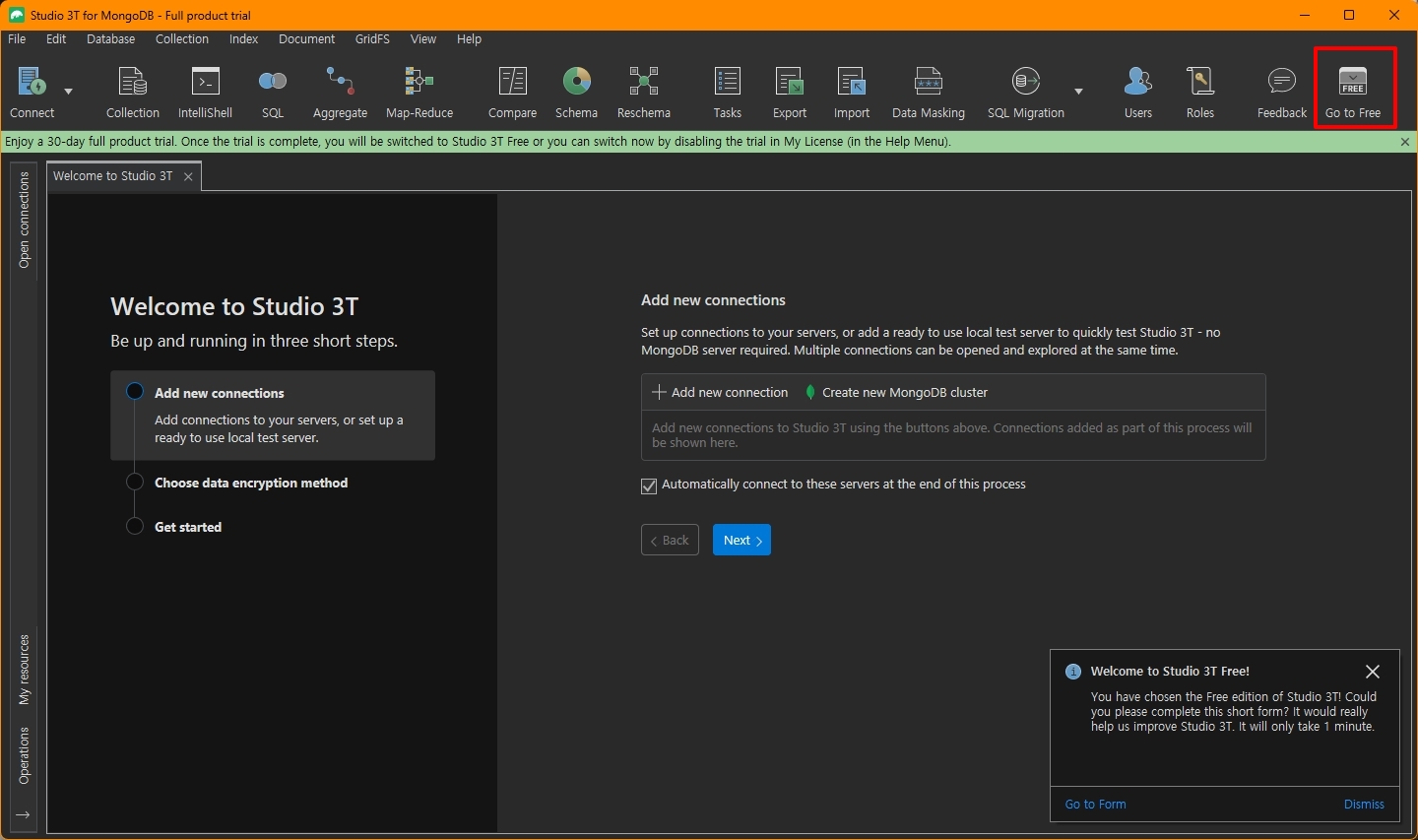The height and width of the screenshot is (840, 1418).
Task: Expand the SQL Migration dropdown arrow
Action: [x=1079, y=91]
